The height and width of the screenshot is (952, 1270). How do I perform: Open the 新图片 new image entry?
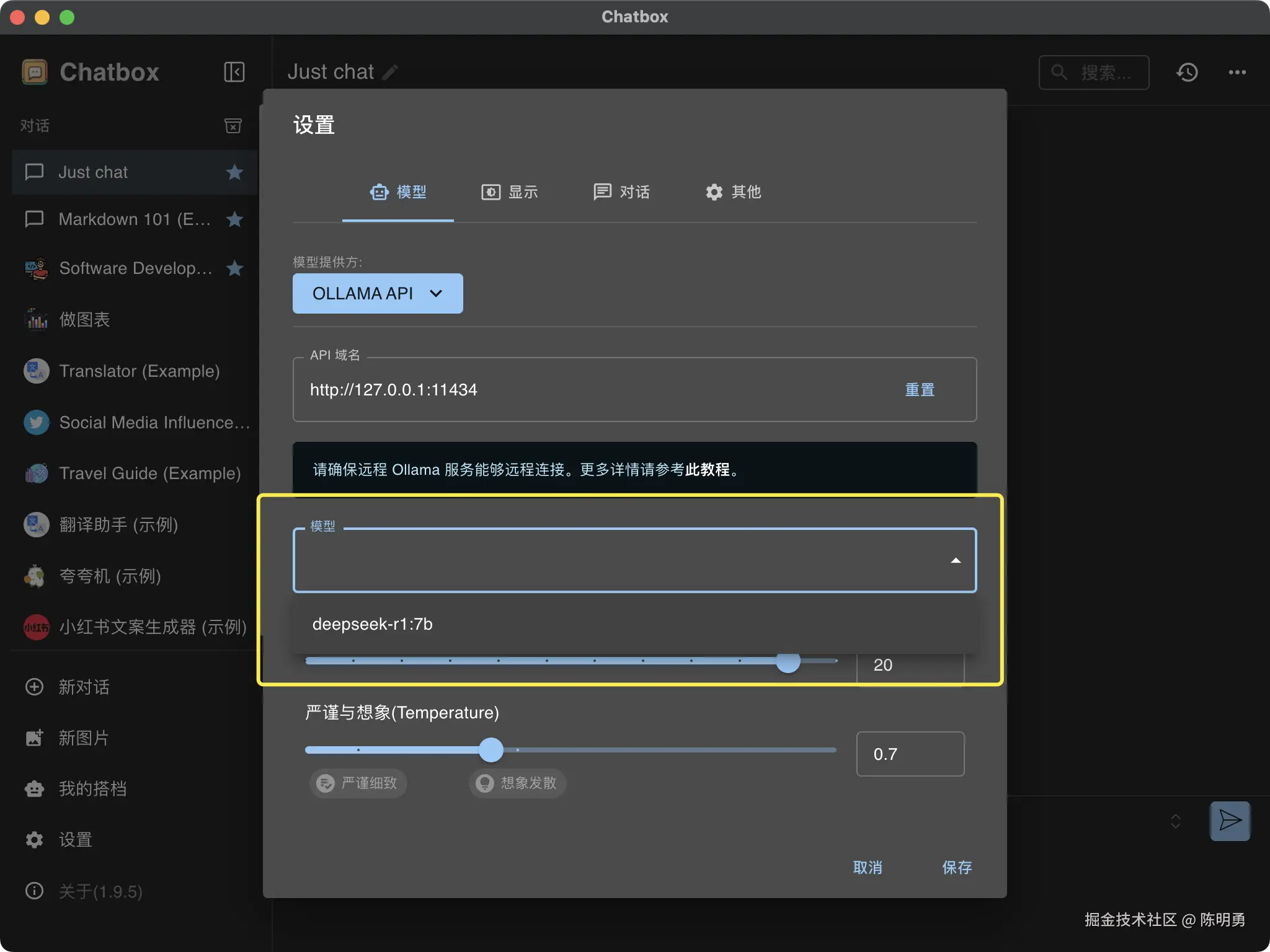click(x=83, y=738)
